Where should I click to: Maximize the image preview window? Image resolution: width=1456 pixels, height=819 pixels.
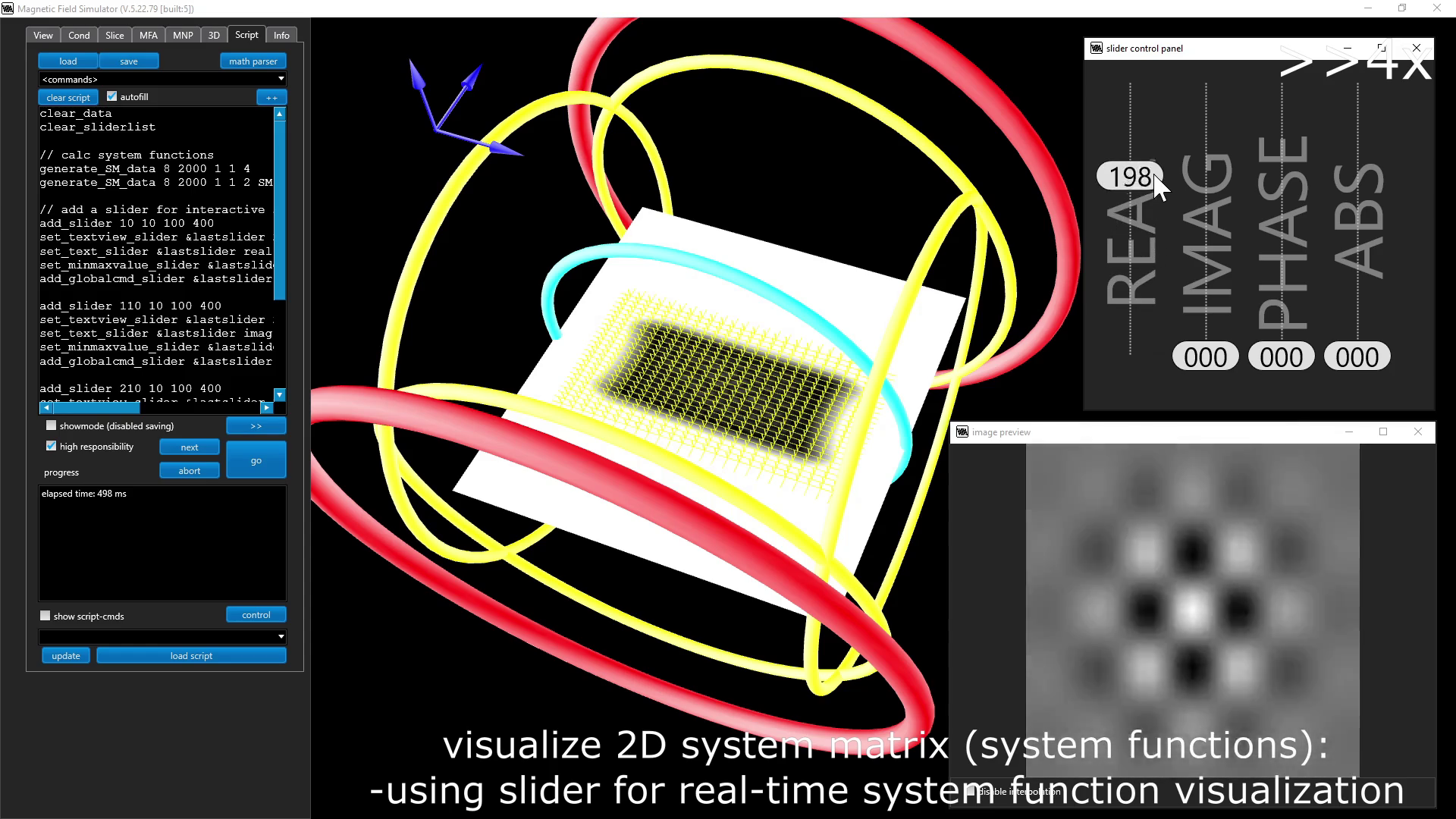click(1383, 432)
